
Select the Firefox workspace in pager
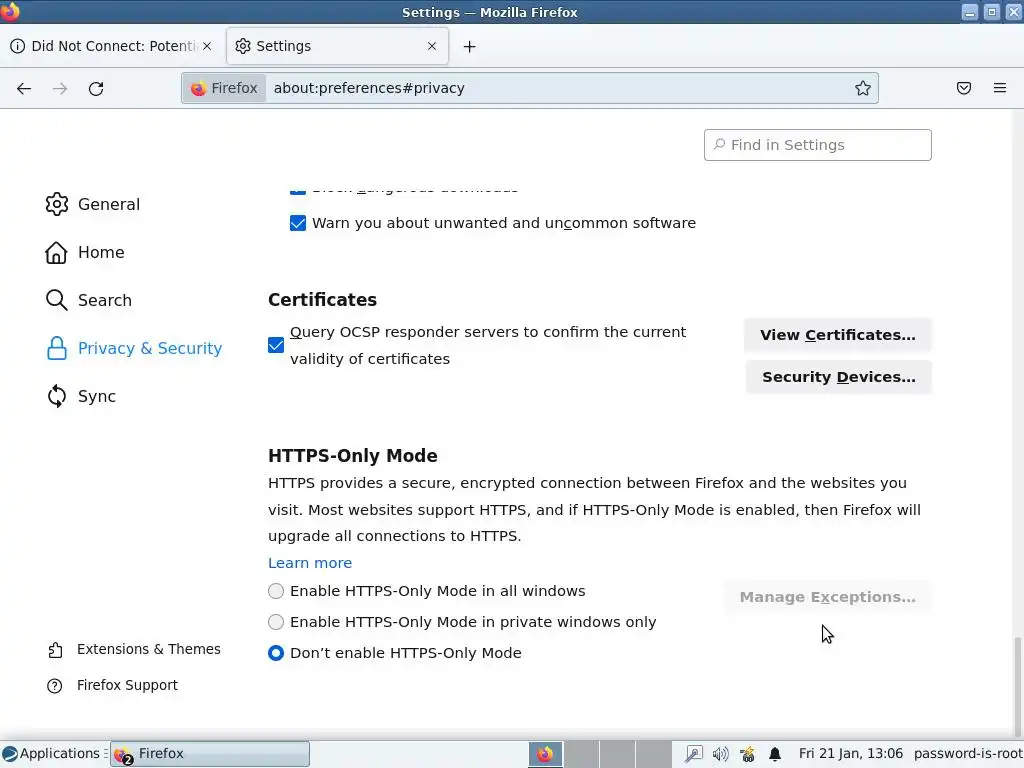click(545, 754)
